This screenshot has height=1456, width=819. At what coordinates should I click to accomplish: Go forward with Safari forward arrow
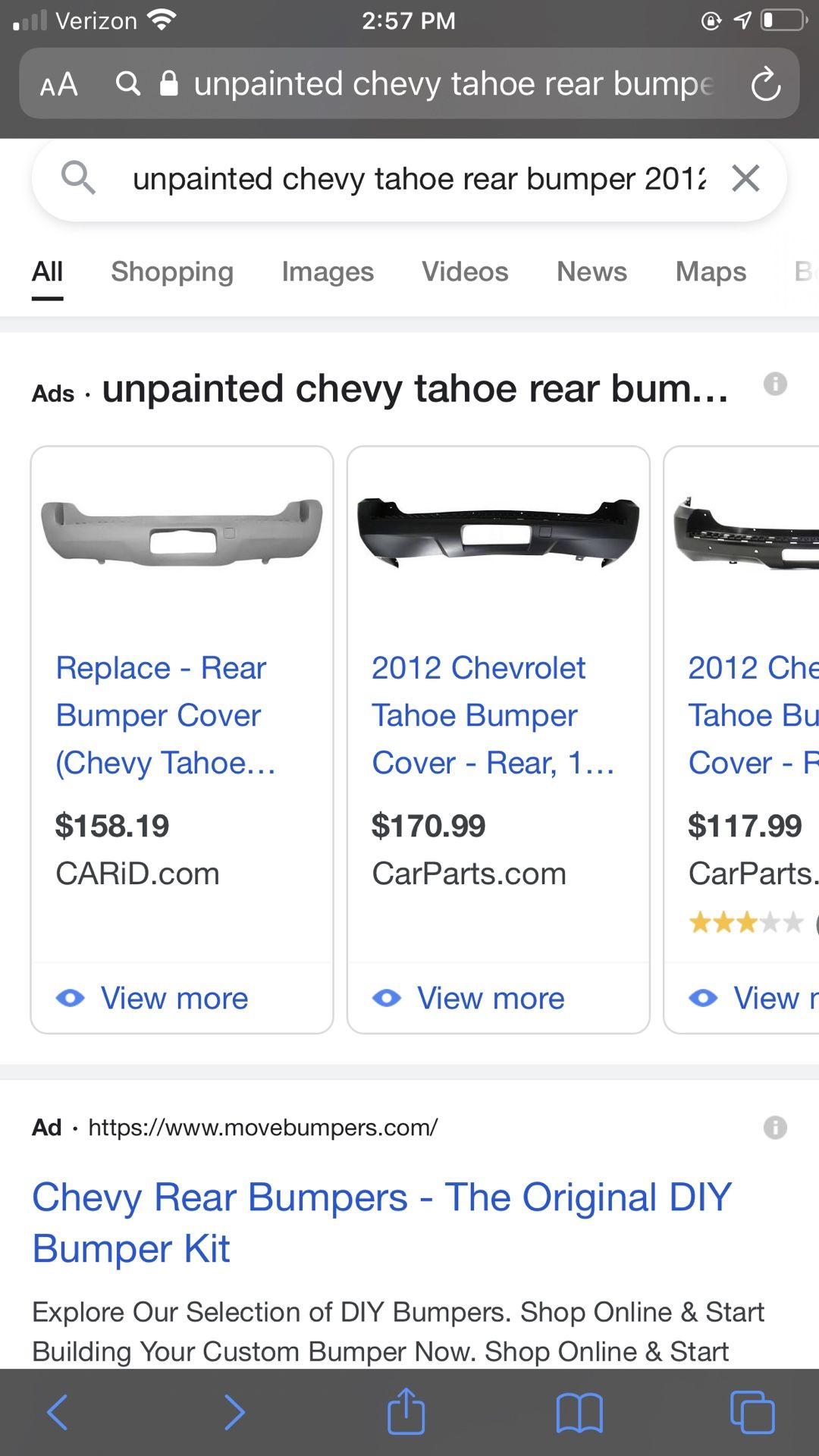pyautogui.click(x=234, y=1412)
